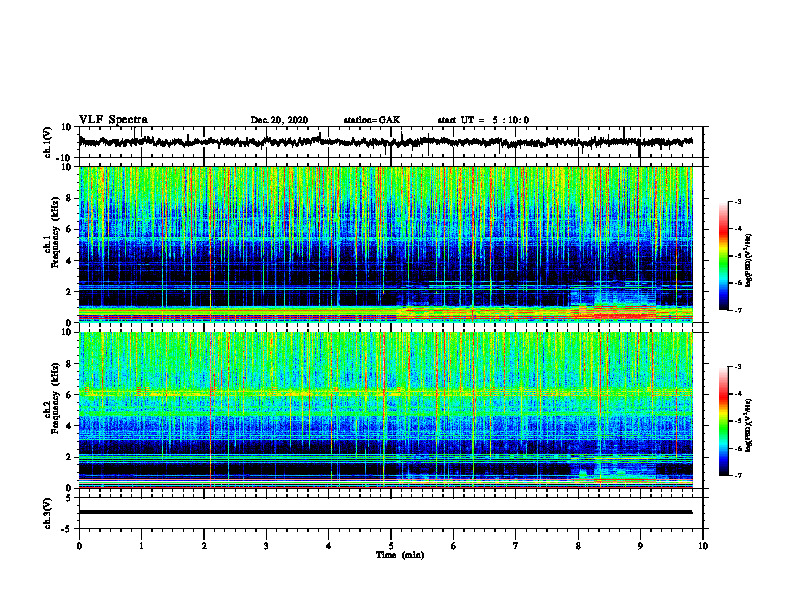Click the ch.2 "Frequency (kHz)" axis label
This screenshot has height=612, width=792.
tap(55, 397)
